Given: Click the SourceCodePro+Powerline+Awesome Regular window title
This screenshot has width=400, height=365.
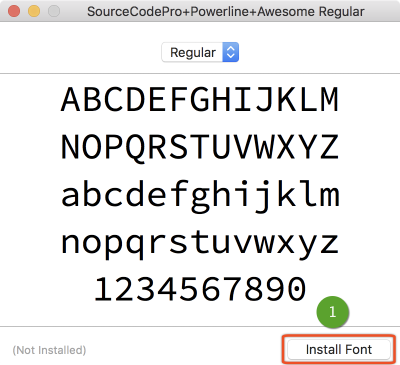Looking at the screenshot, I should (226, 12).
